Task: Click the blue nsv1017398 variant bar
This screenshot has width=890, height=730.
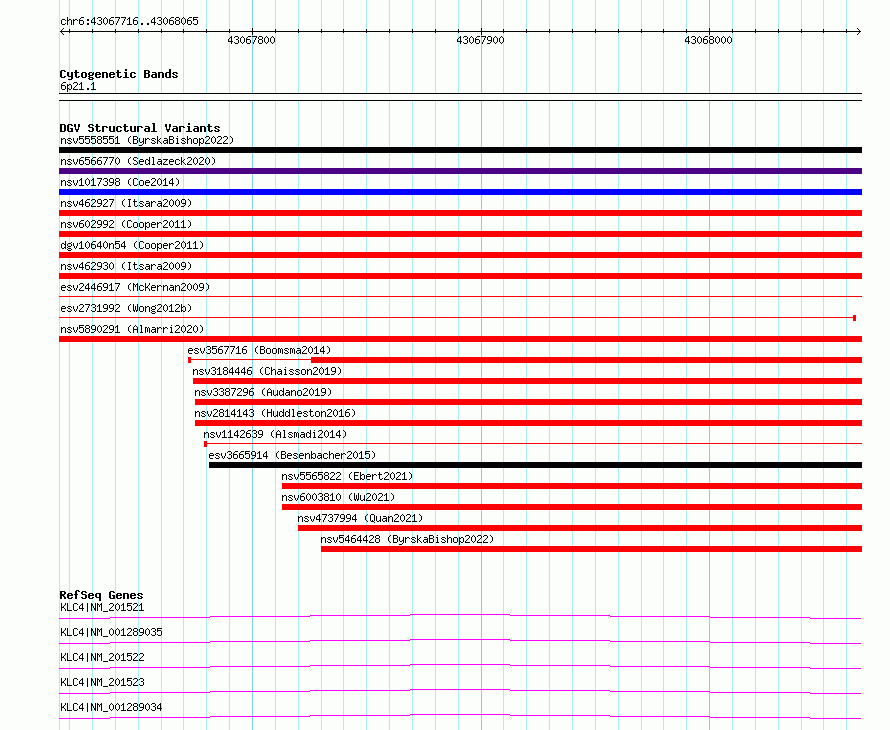Action: pyautogui.click(x=460, y=192)
